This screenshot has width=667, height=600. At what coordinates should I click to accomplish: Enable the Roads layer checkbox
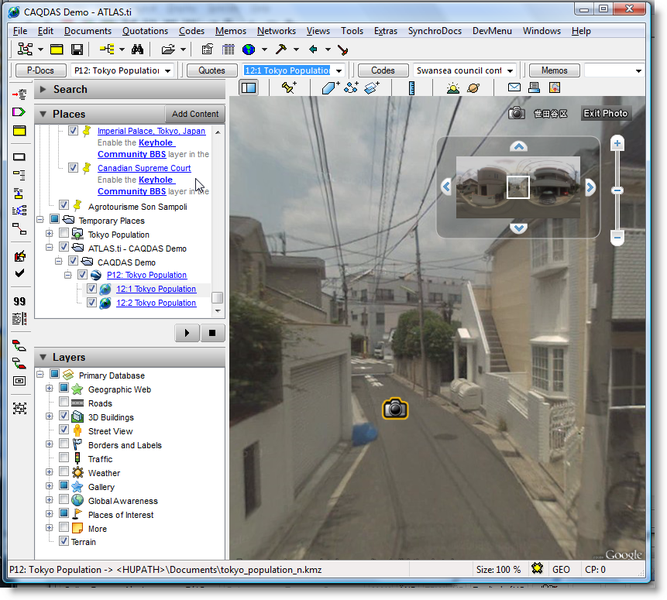64,403
